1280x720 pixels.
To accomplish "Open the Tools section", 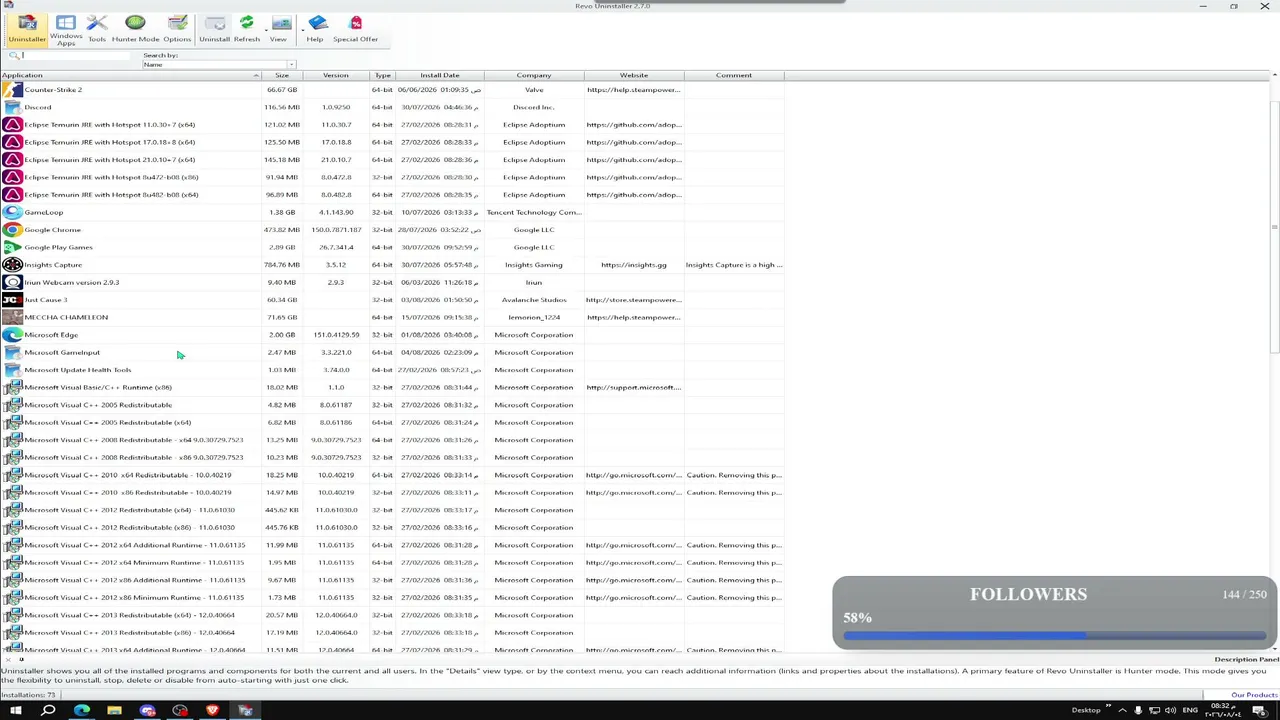I will (97, 28).
